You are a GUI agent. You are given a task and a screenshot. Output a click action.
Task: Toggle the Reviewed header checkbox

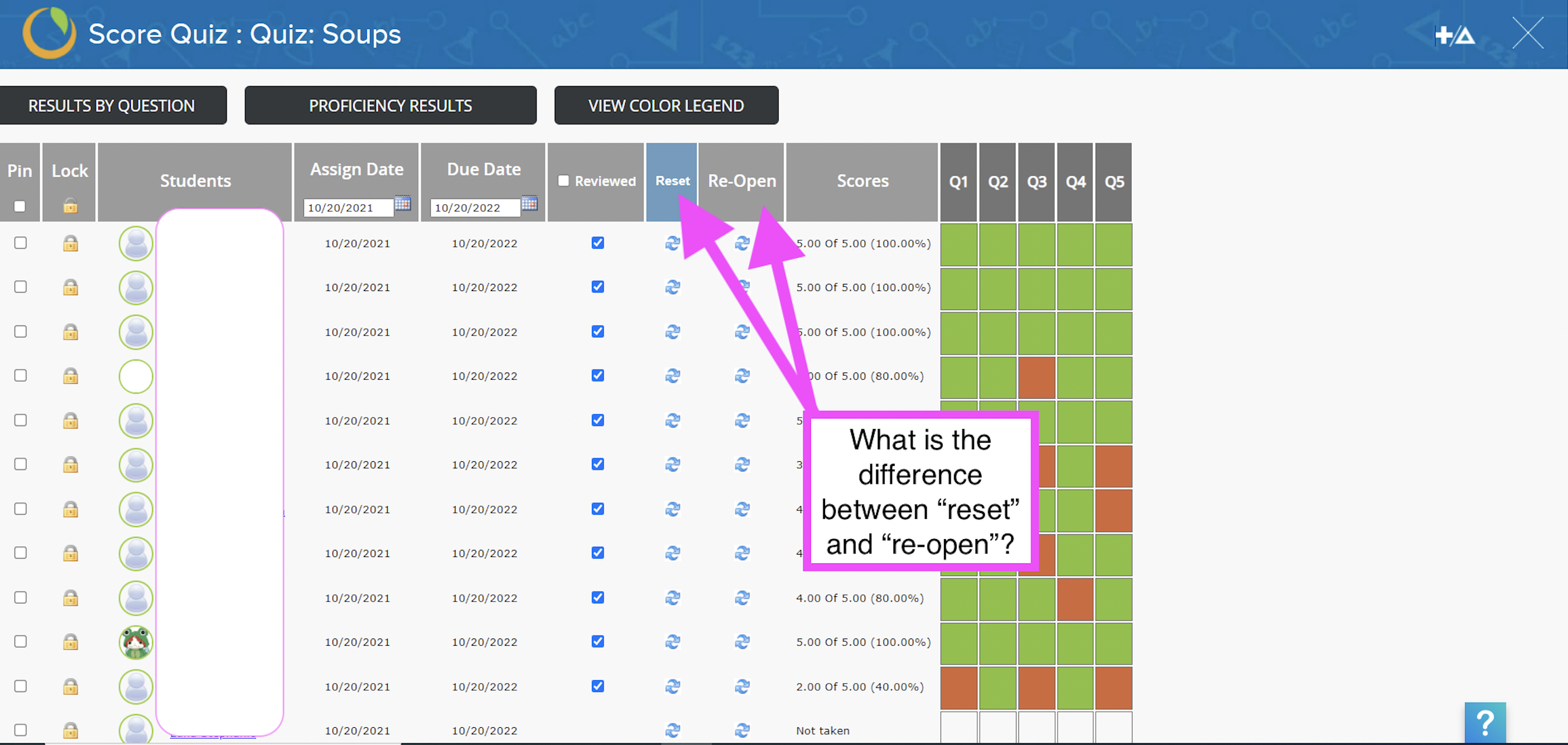coord(564,181)
